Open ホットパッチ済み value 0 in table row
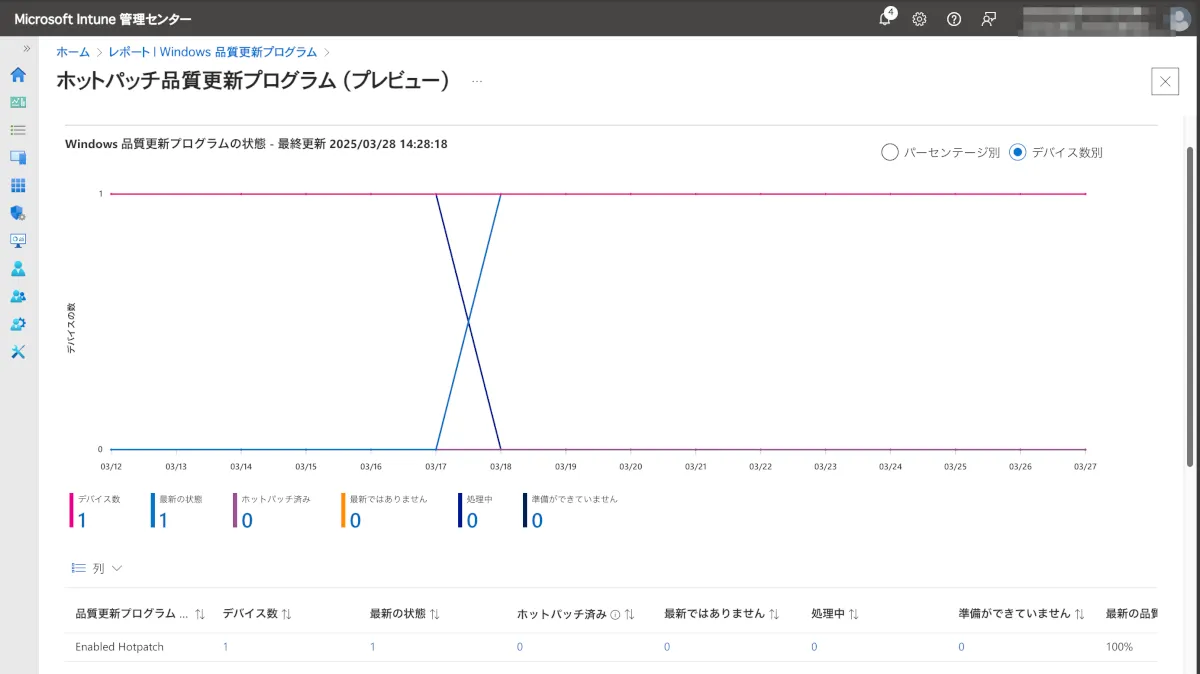Viewport: 1200px width, 674px height. (520, 647)
